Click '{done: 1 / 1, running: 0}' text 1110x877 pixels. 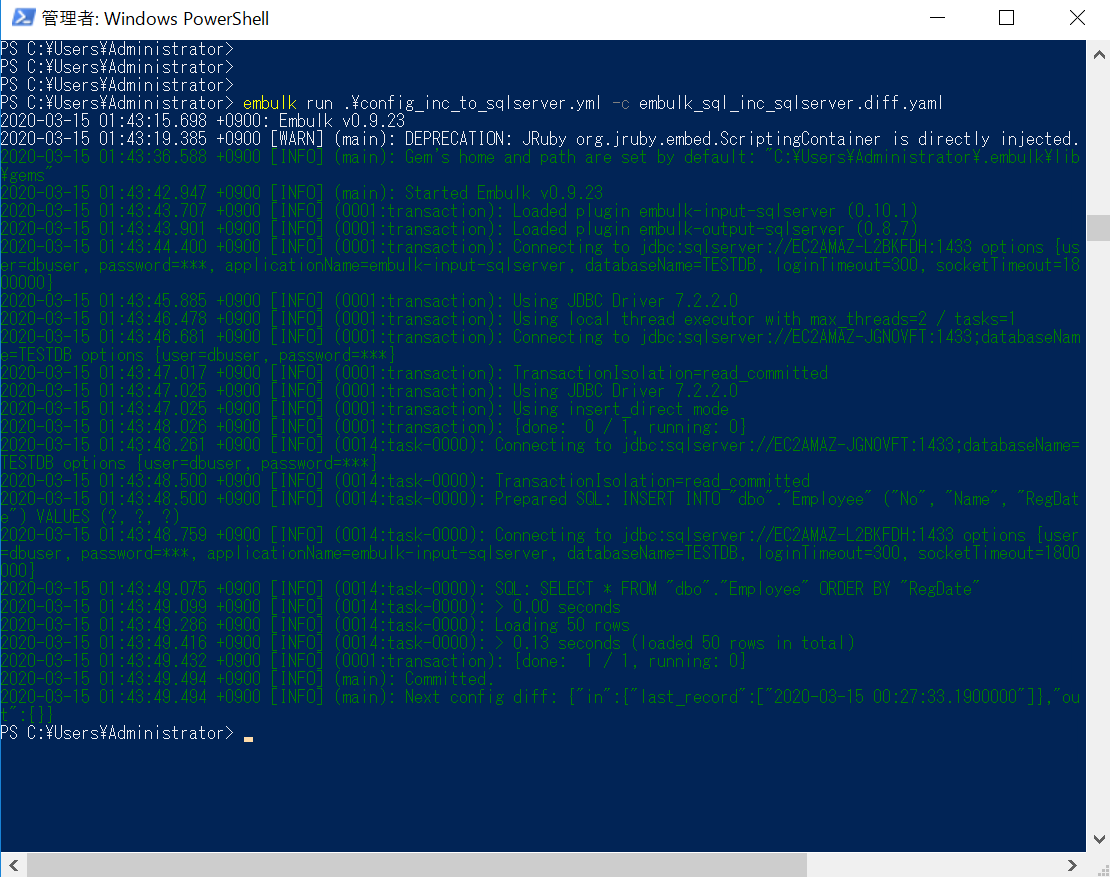coord(629,661)
